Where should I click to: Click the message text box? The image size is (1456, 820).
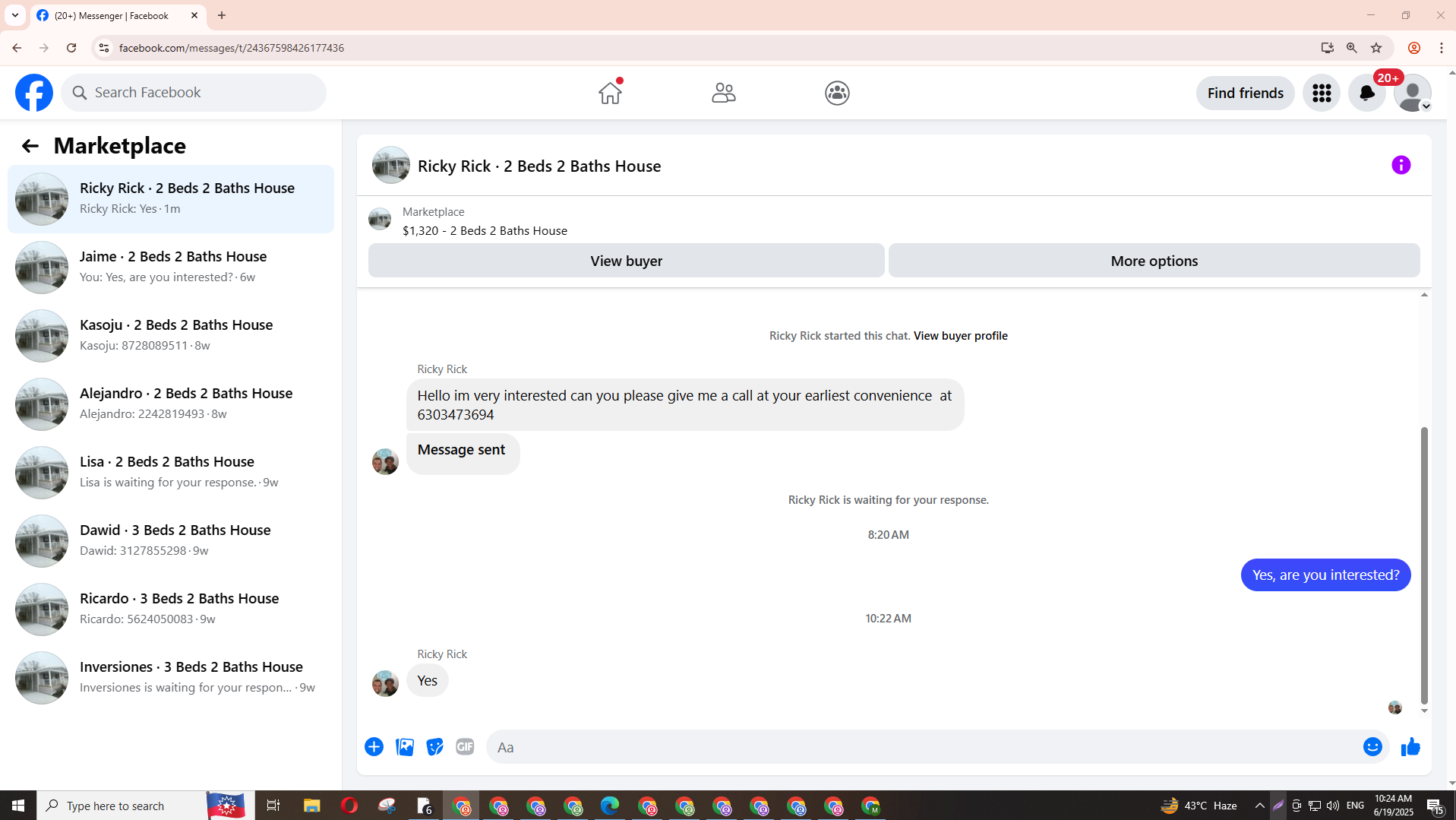(923, 747)
